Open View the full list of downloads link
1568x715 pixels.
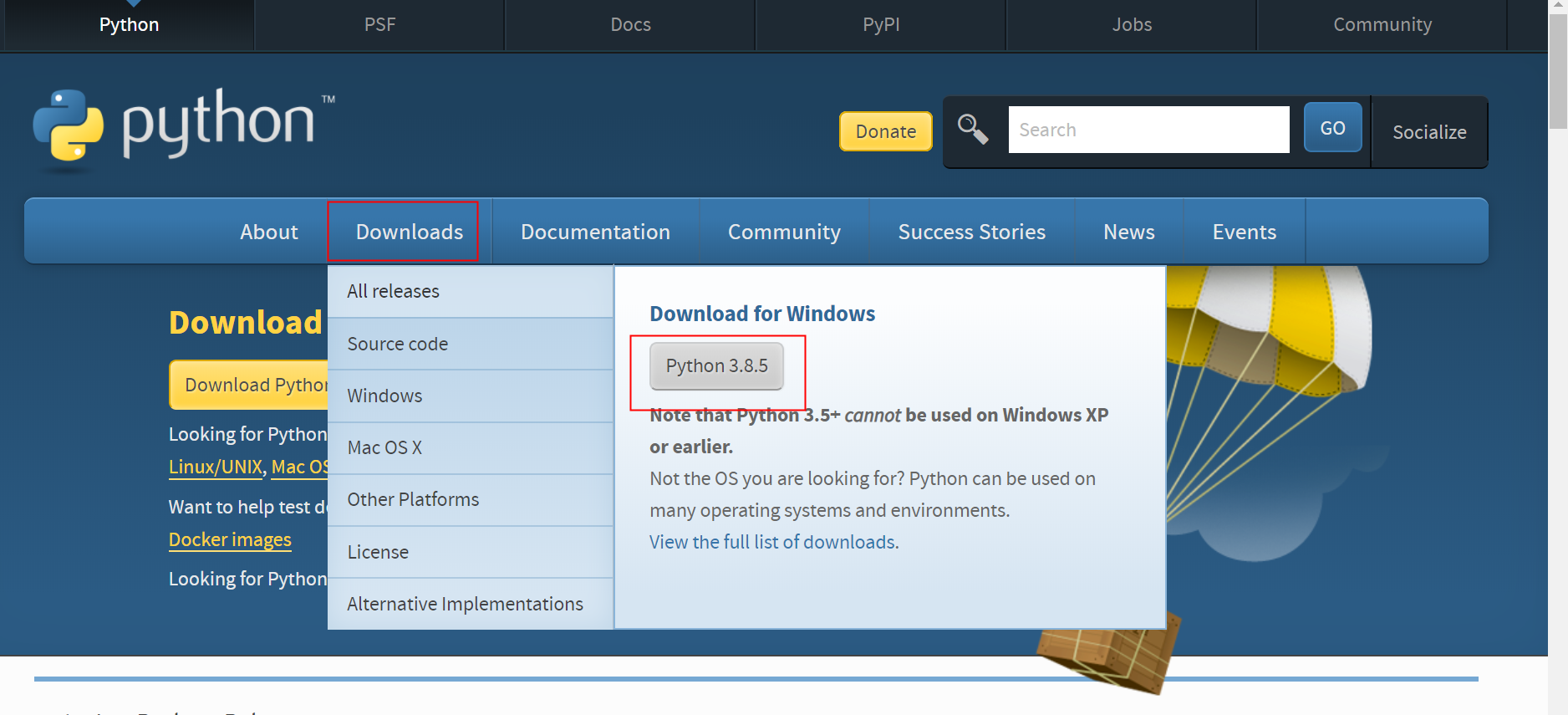pyautogui.click(x=774, y=542)
